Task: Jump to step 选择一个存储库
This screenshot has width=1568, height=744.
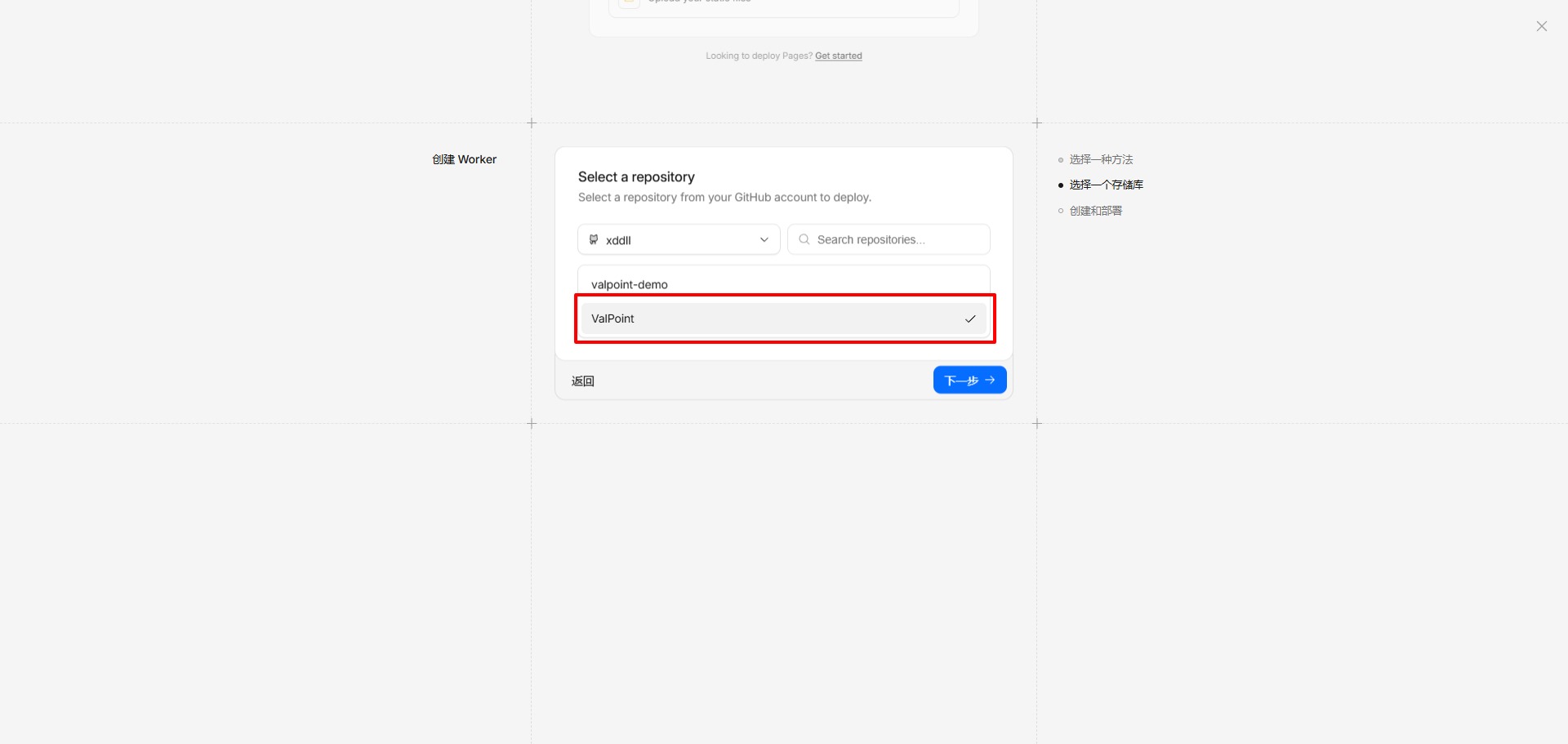Action: tap(1106, 185)
